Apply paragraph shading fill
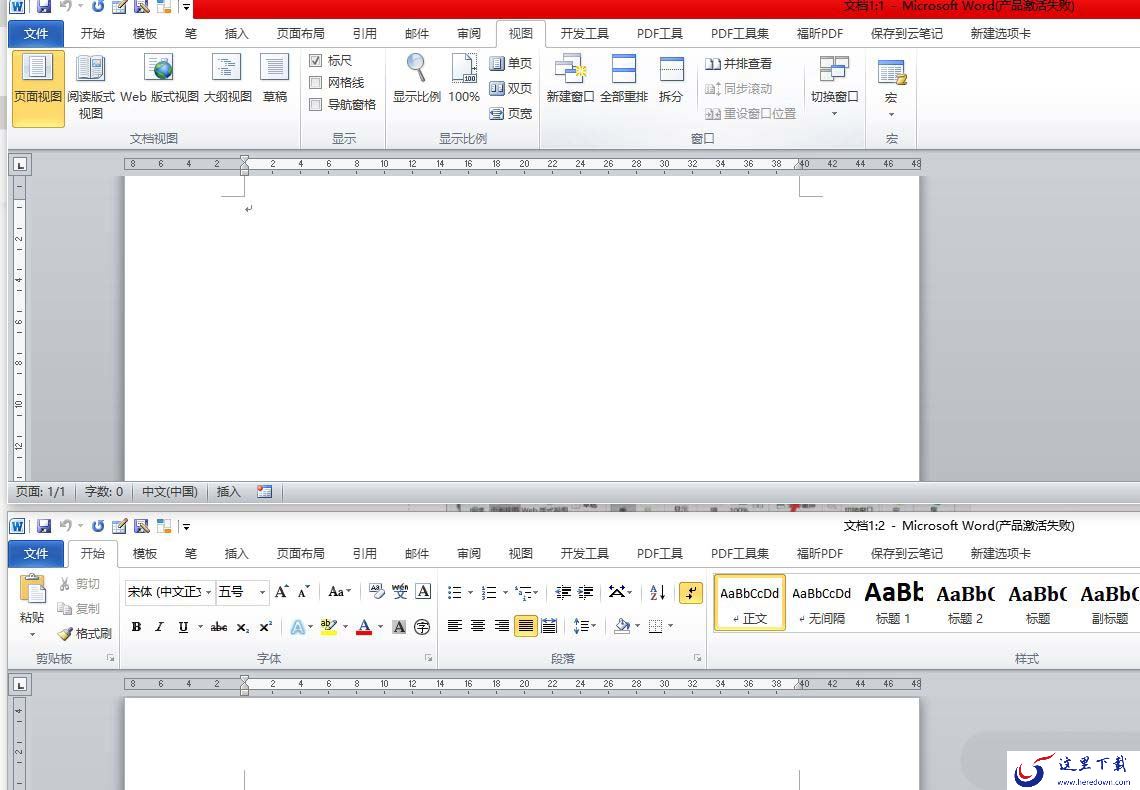The height and width of the screenshot is (790, 1140). (622, 626)
